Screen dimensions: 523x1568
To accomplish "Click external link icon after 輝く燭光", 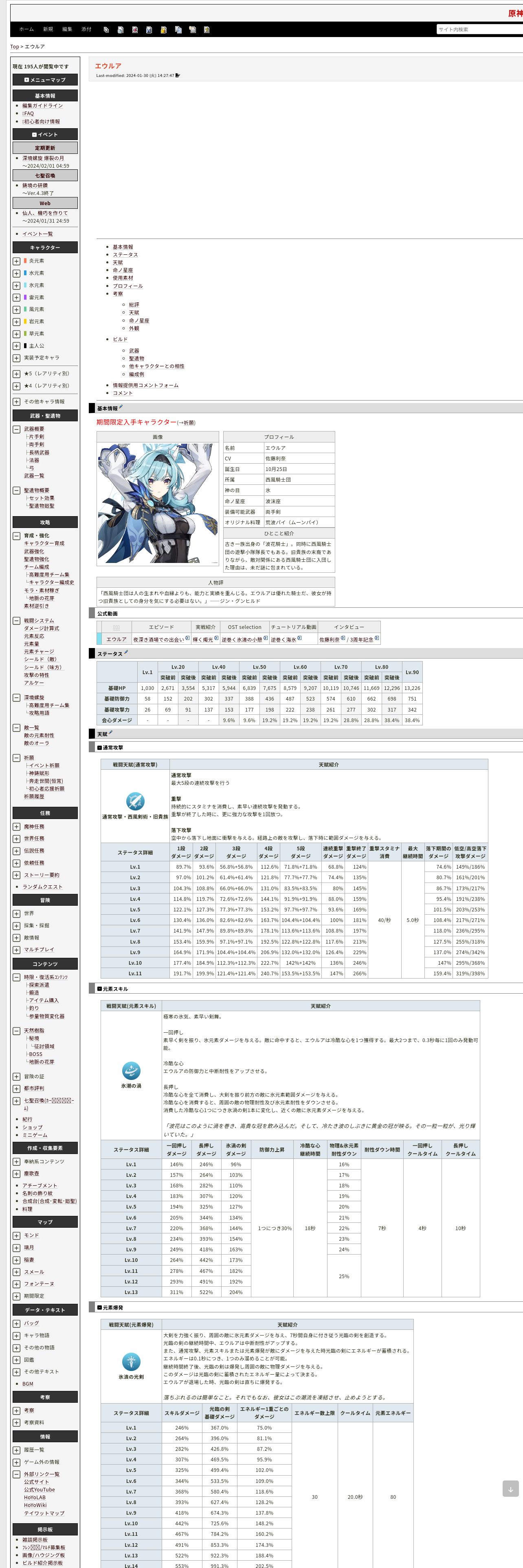I will coord(216,638).
